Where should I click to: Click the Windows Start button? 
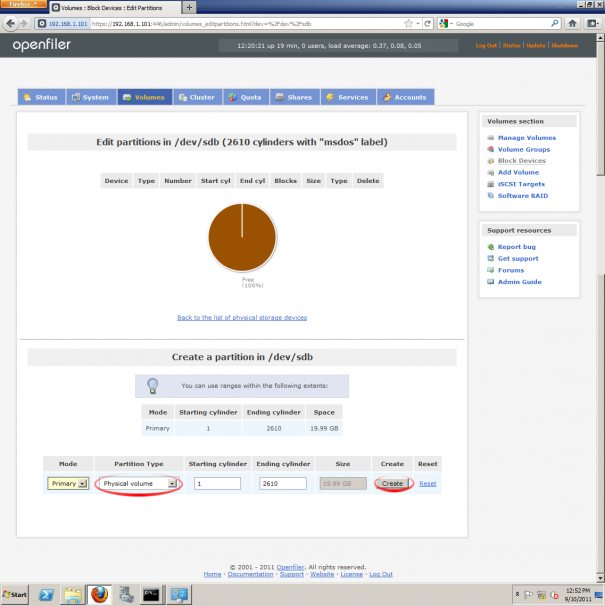15,594
